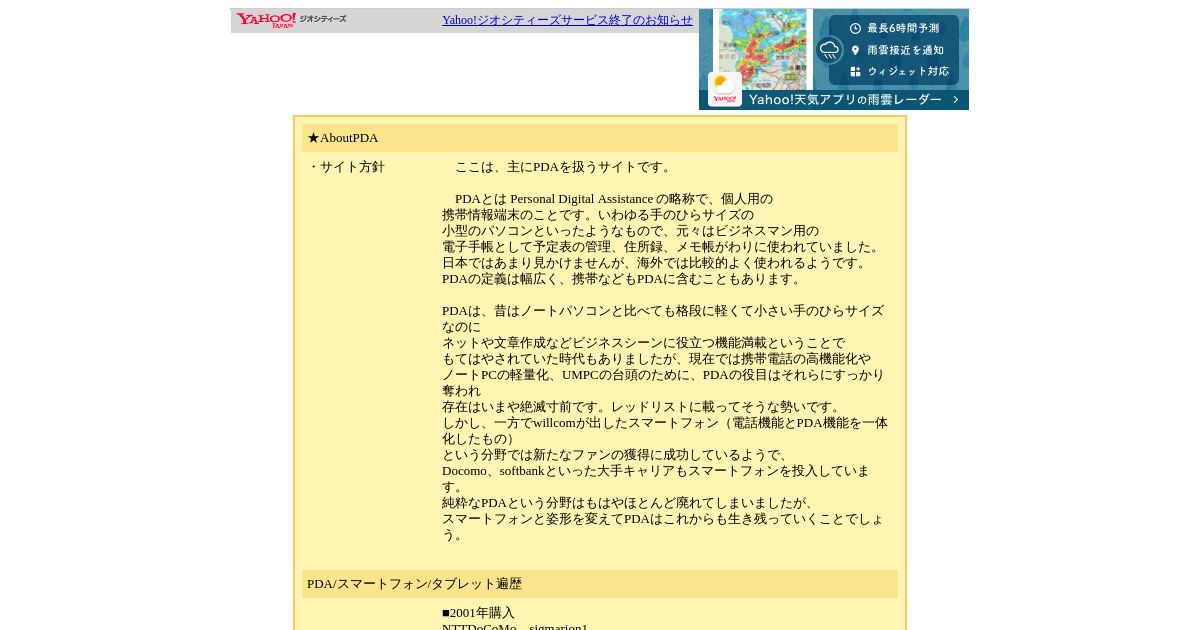
Task: Select the ■2001年購入 entry
Action: [x=478, y=613]
